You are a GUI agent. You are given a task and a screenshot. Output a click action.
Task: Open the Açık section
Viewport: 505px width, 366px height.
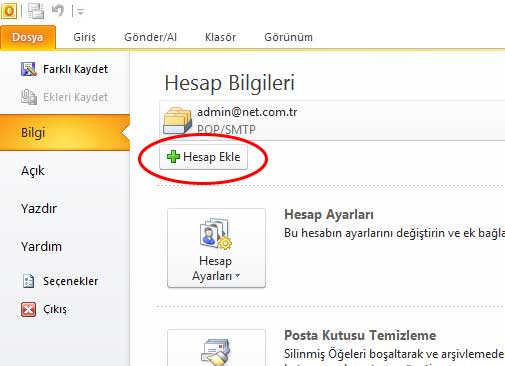(x=33, y=171)
